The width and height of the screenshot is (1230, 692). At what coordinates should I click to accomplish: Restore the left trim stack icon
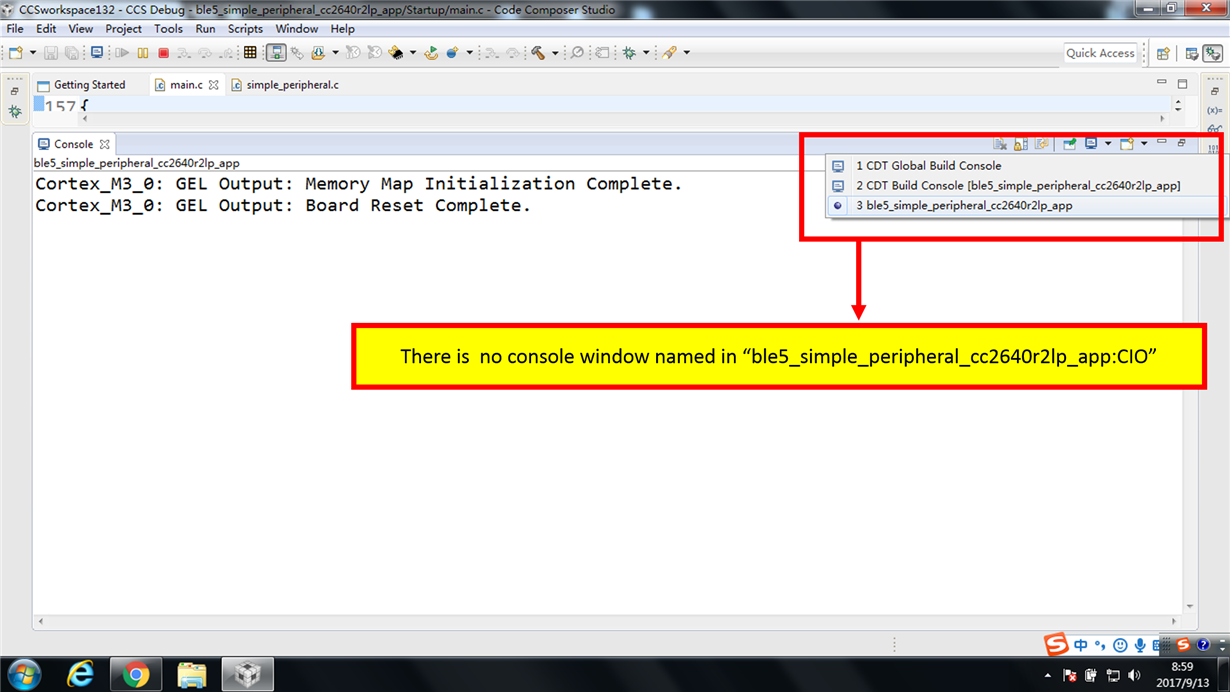coord(14,92)
